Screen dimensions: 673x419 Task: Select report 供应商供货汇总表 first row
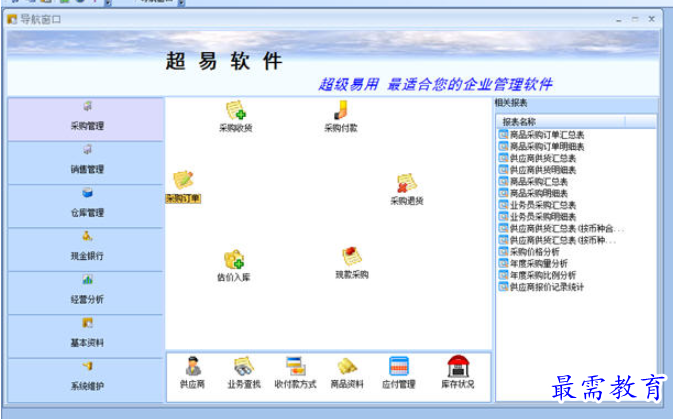(x=537, y=158)
